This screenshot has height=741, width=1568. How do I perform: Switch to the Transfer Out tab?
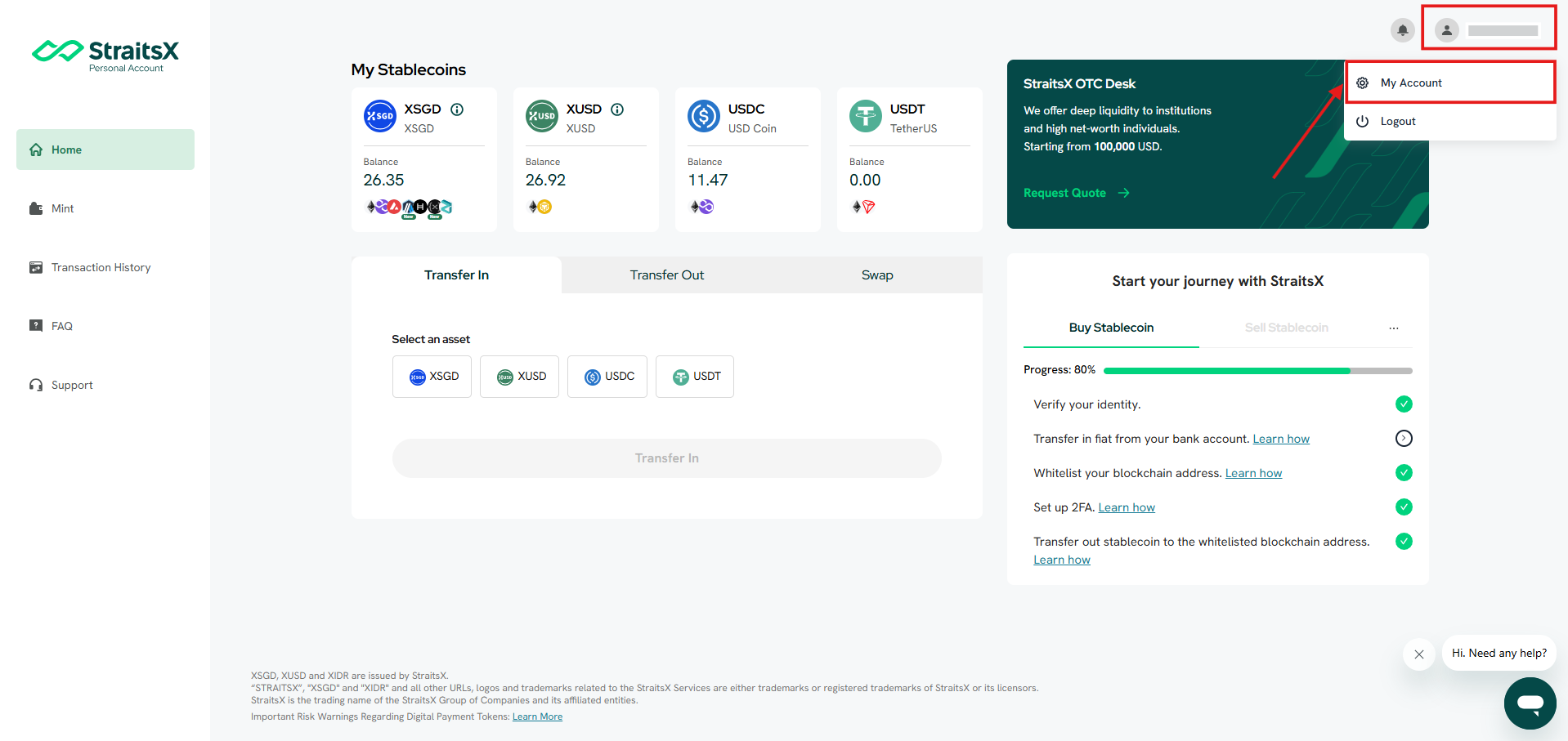pyautogui.click(x=667, y=275)
